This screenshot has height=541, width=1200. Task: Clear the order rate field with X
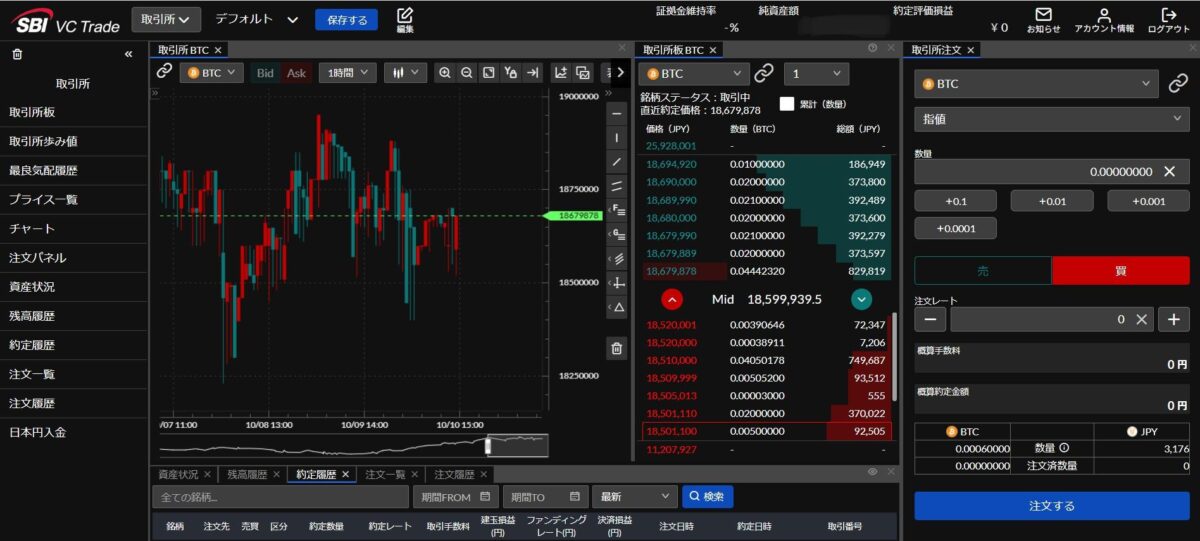(1142, 320)
